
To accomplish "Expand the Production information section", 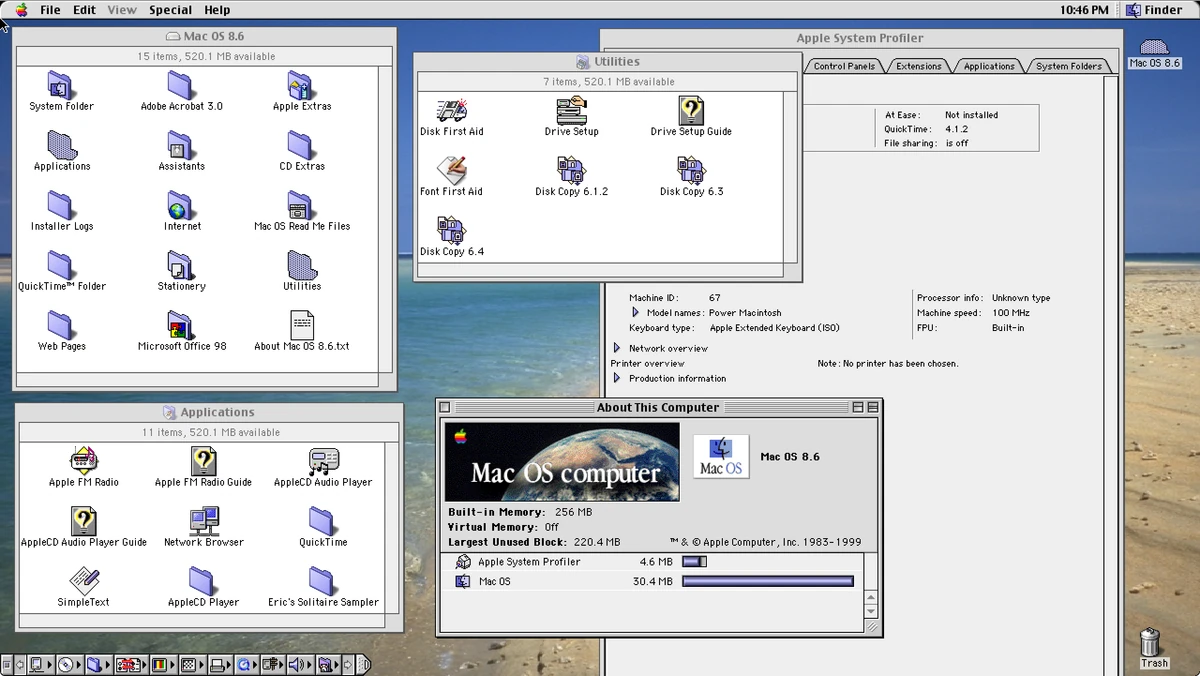I will tap(617, 378).
